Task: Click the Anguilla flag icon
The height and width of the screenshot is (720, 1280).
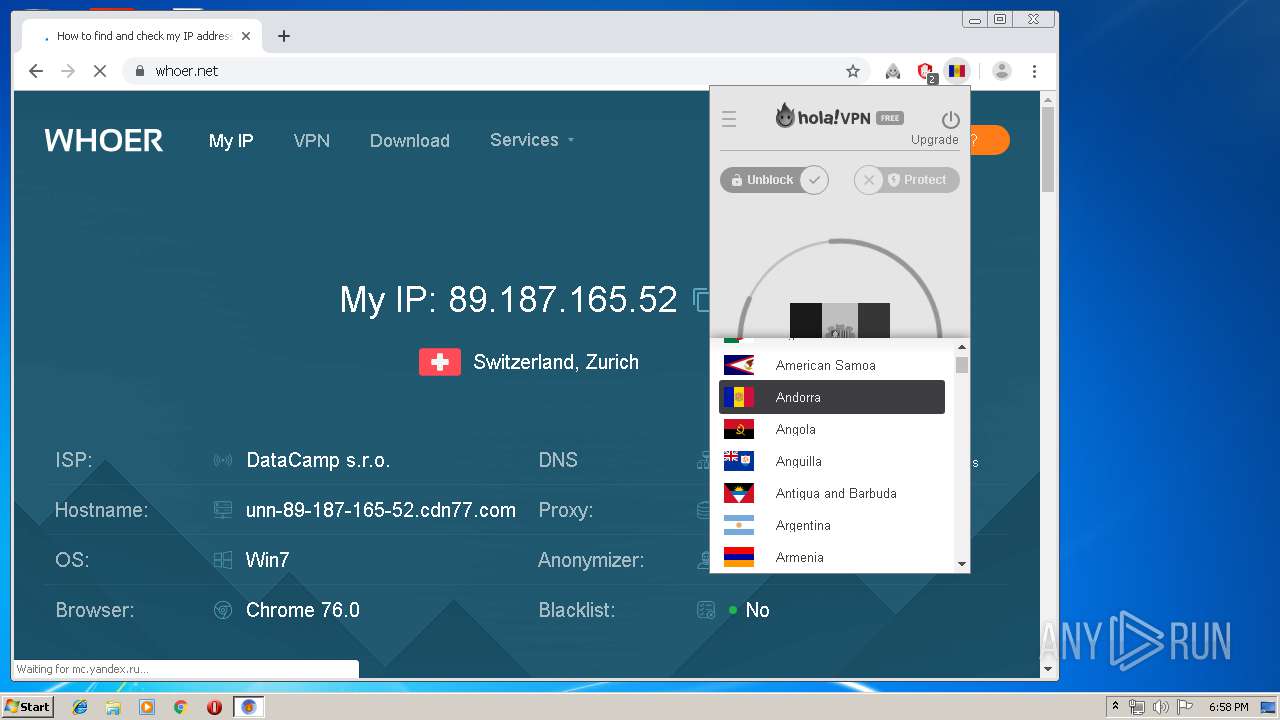Action: click(x=739, y=461)
